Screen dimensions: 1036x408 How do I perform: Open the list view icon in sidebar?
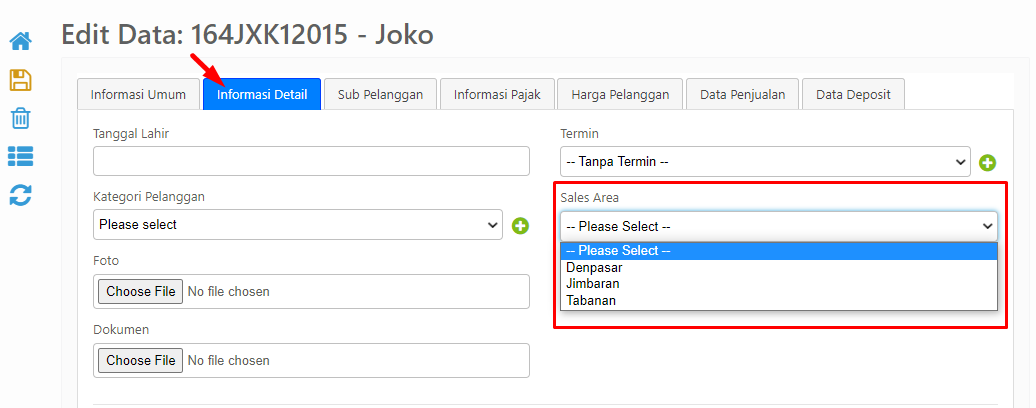click(20, 156)
